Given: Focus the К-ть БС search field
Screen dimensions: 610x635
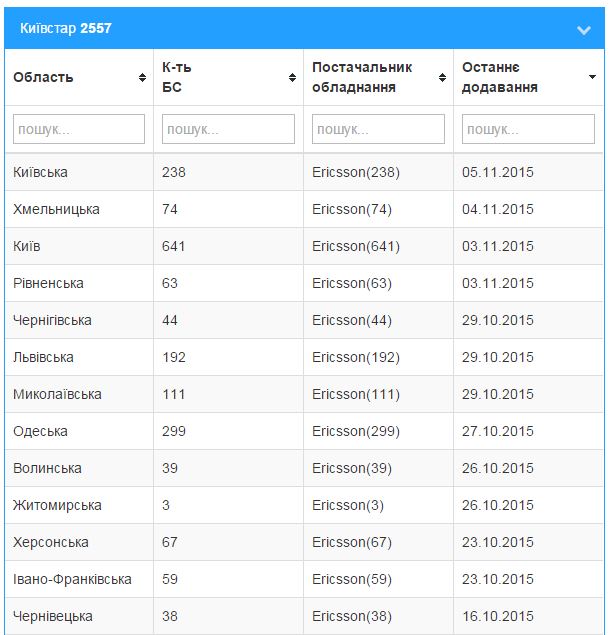Looking at the screenshot, I should [x=228, y=129].
